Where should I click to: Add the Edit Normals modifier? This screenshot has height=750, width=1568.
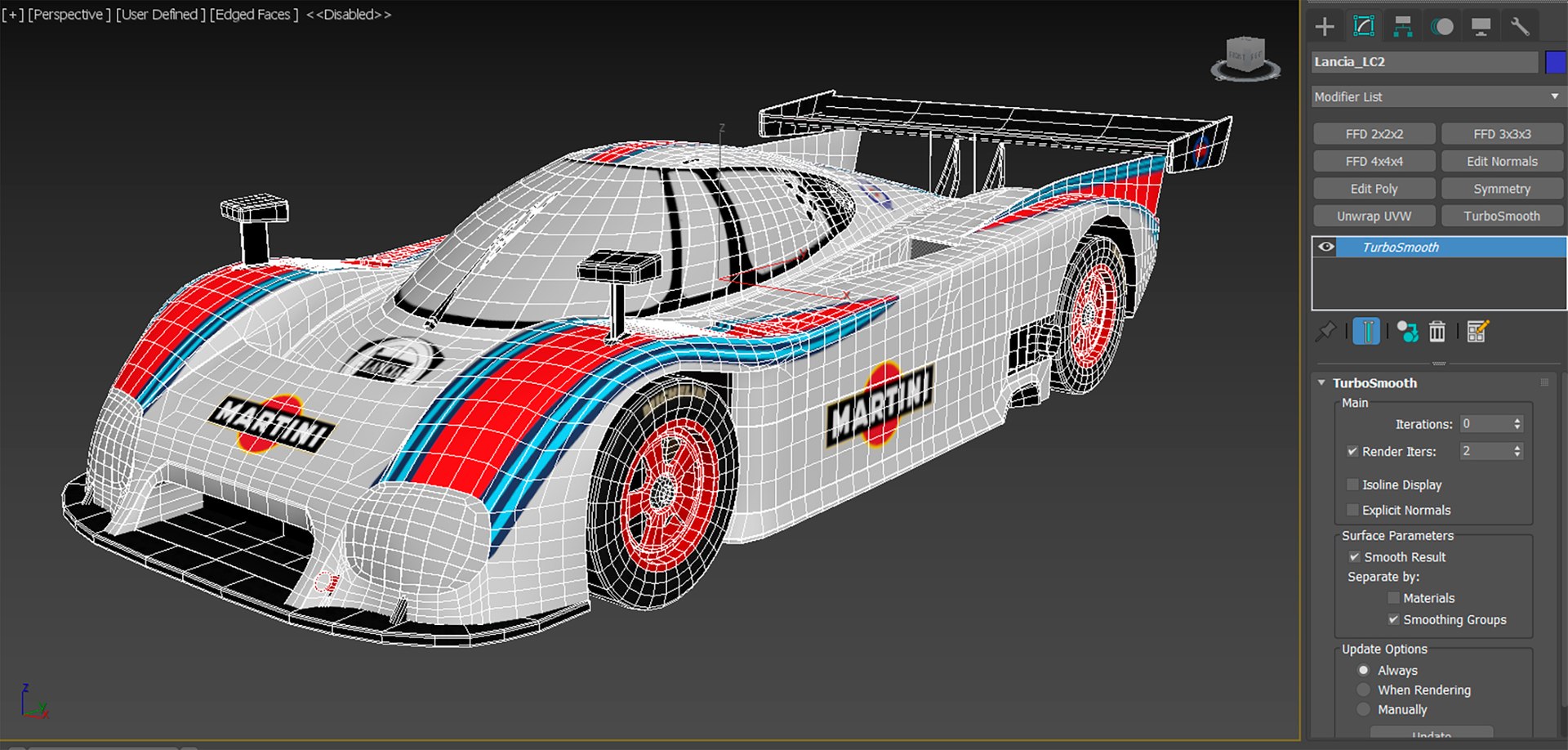1502,161
